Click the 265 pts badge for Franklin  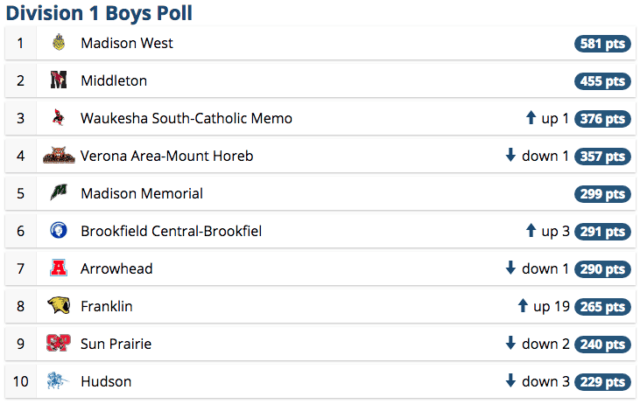pyautogui.click(x=602, y=306)
